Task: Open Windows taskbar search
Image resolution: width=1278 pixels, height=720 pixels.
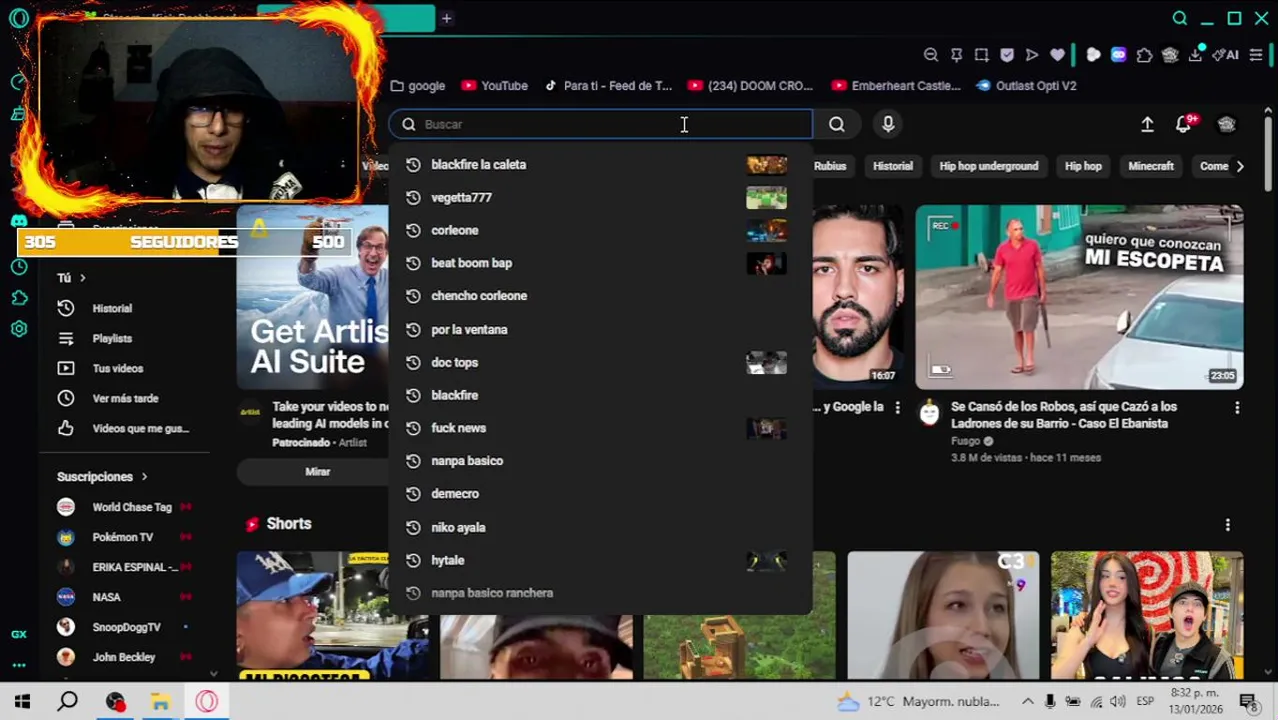Action: [67, 701]
